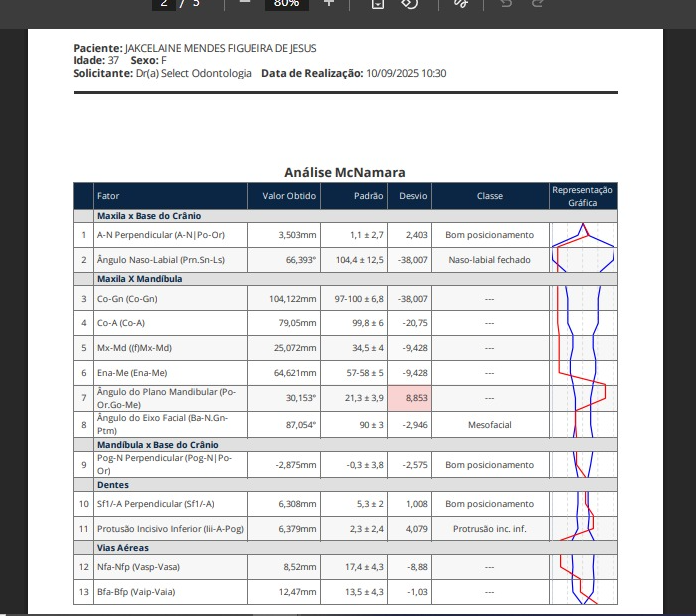Click the '21,3 ± 3,9' standard cell
The width and height of the screenshot is (696, 616).
click(354, 398)
